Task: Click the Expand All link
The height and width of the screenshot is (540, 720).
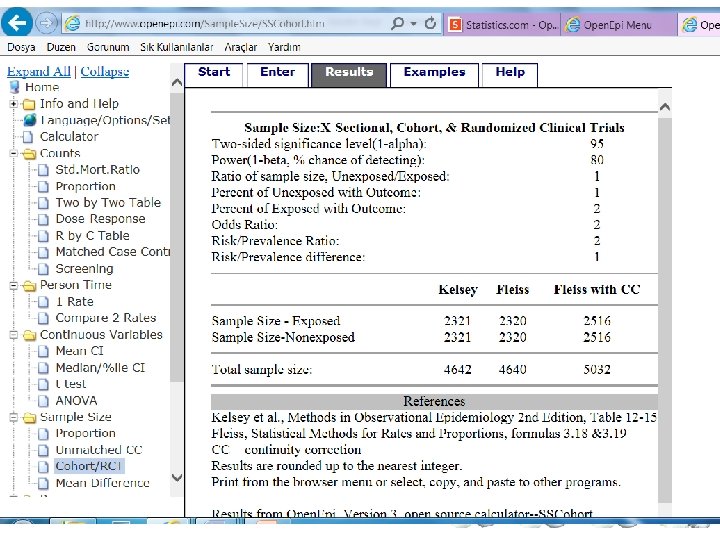Action: 39,71
